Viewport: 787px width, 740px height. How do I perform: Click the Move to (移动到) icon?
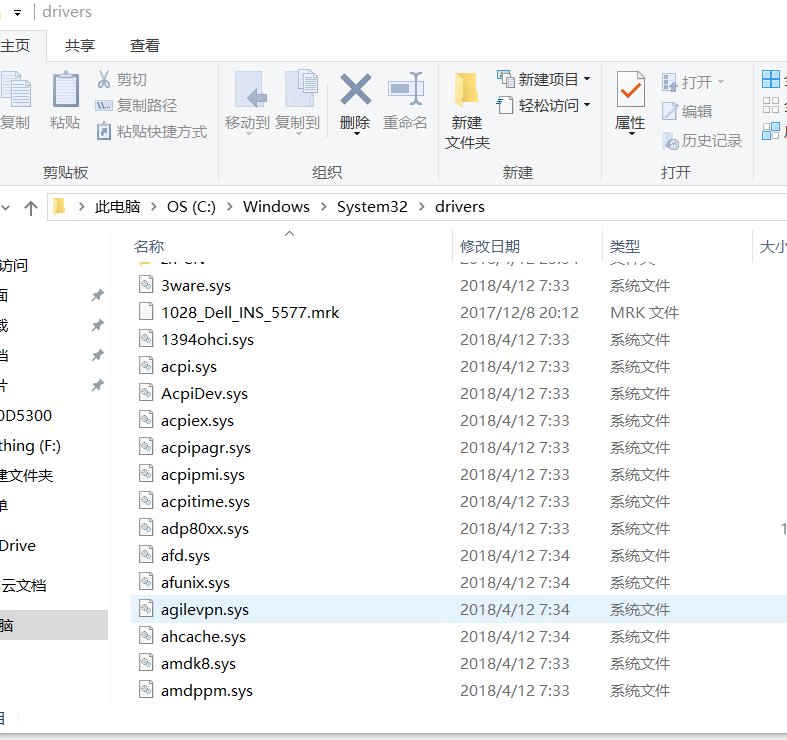[x=251, y=89]
